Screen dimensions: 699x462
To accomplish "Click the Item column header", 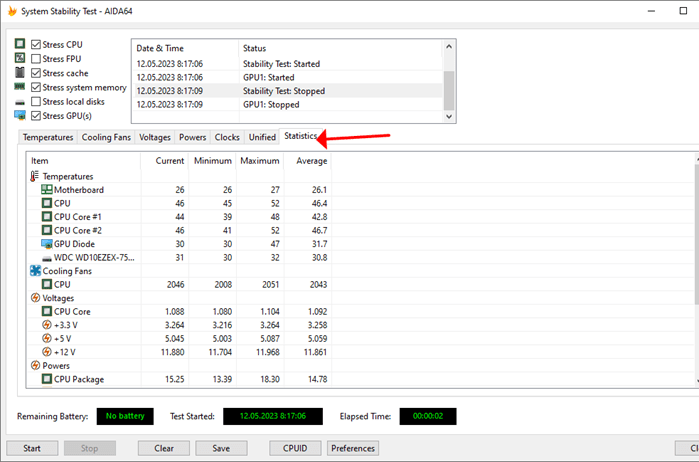I will [x=84, y=161].
